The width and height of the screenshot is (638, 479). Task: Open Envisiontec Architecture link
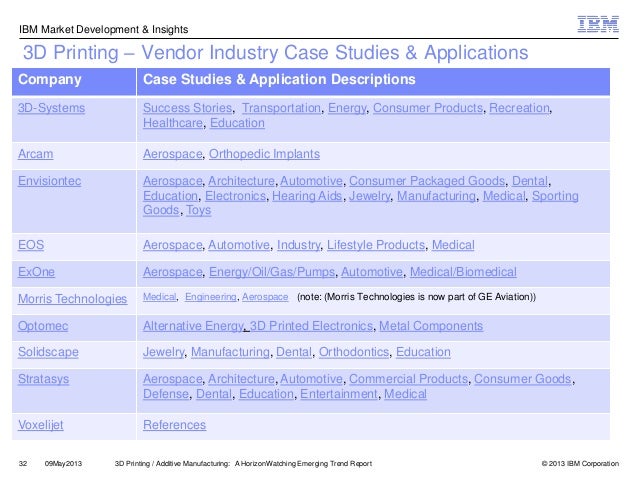[x=241, y=181]
